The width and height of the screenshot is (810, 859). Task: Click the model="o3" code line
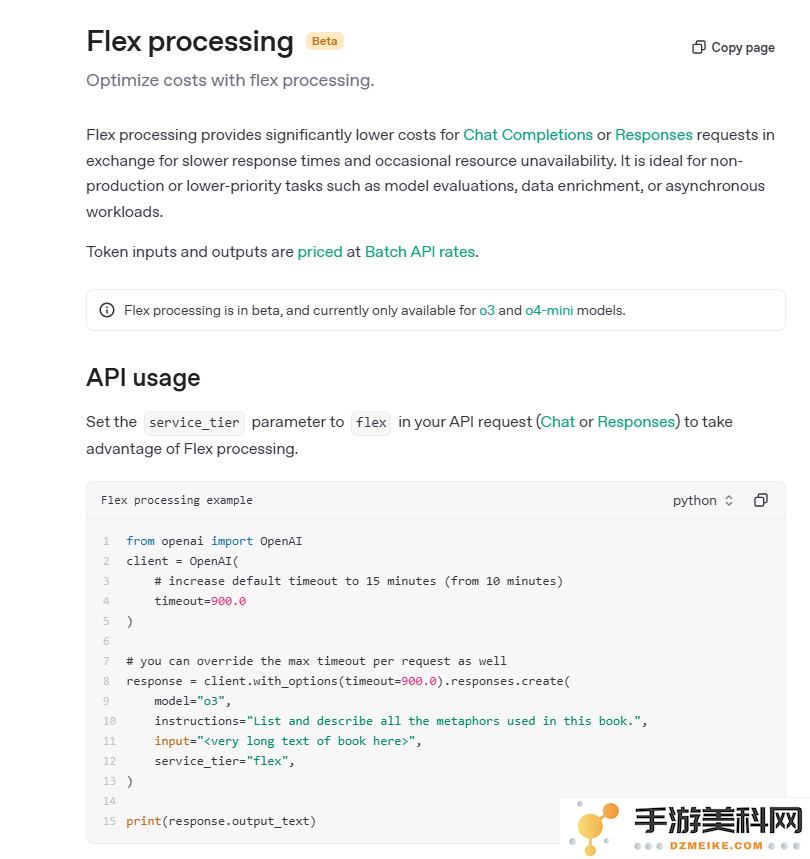[193, 701]
